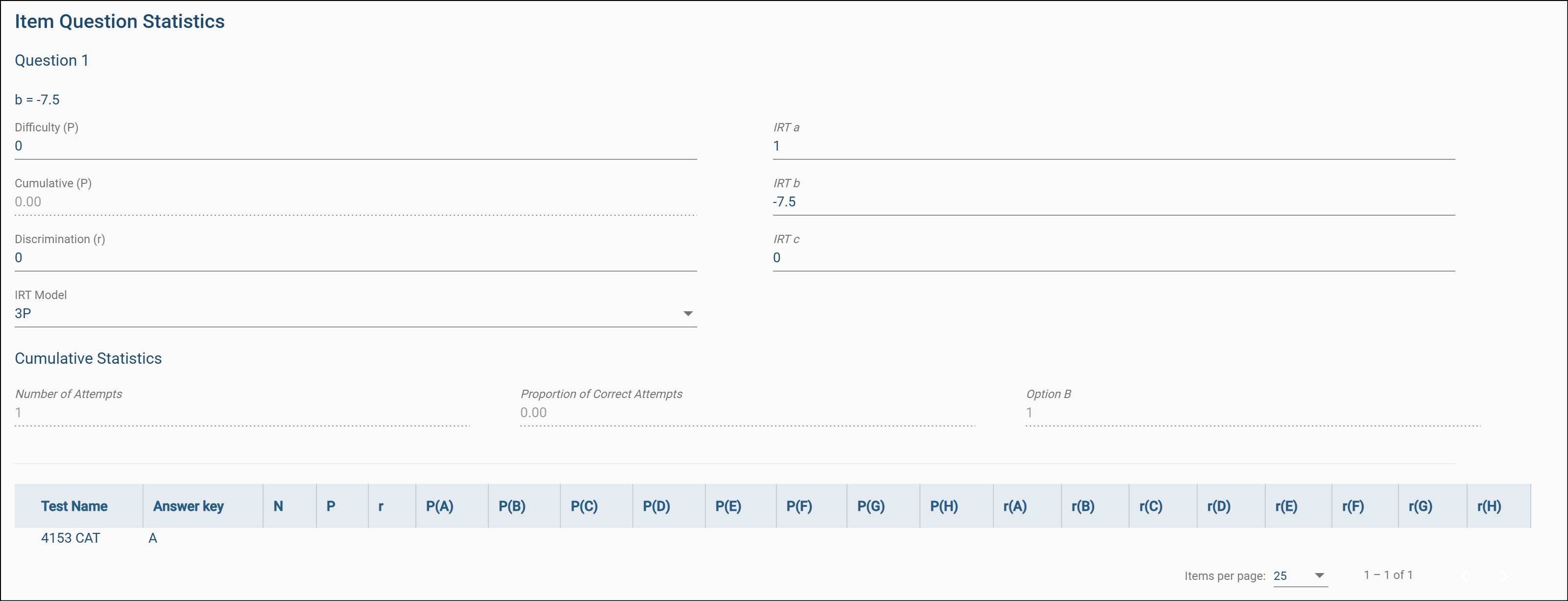This screenshot has width=1568, height=601.
Task: Select the r(H) column header
Action: tap(1489, 506)
